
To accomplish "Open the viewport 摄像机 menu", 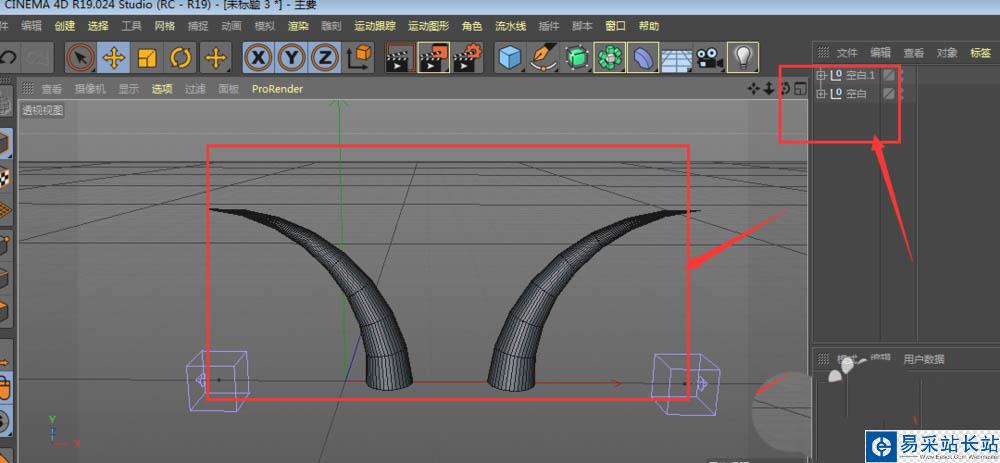I will point(90,89).
